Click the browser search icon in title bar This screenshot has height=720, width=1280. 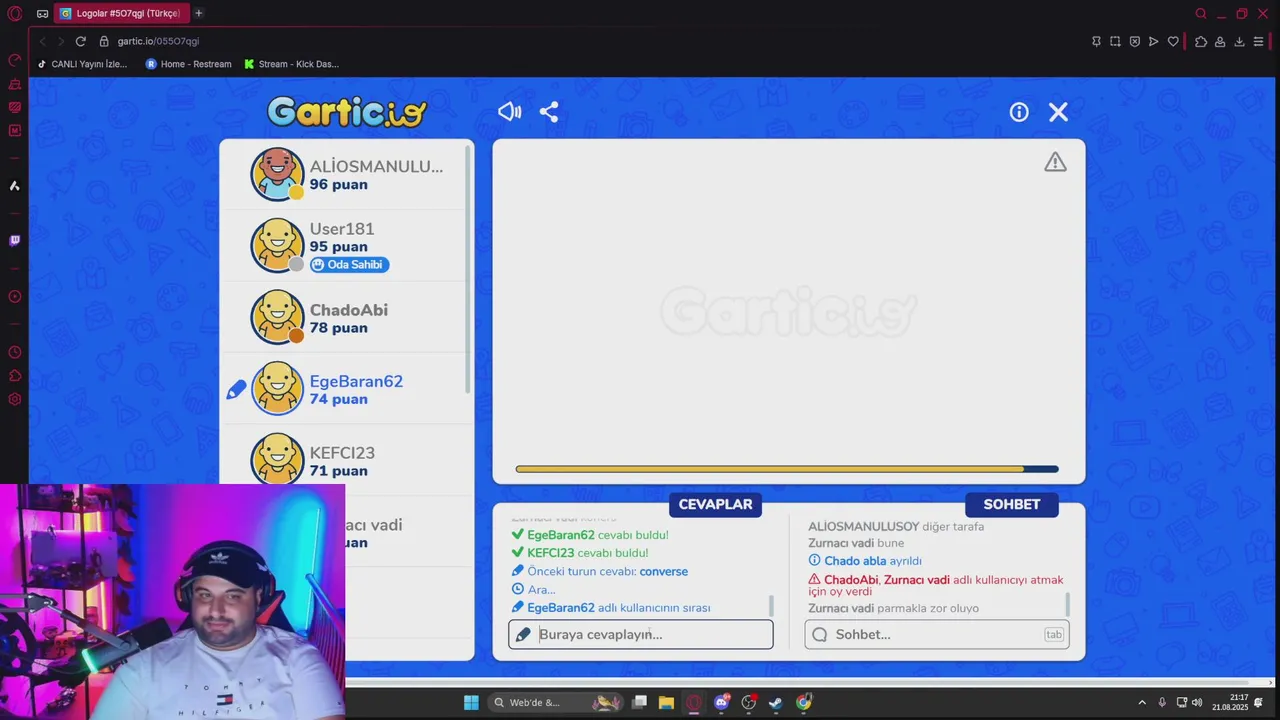tap(1201, 13)
